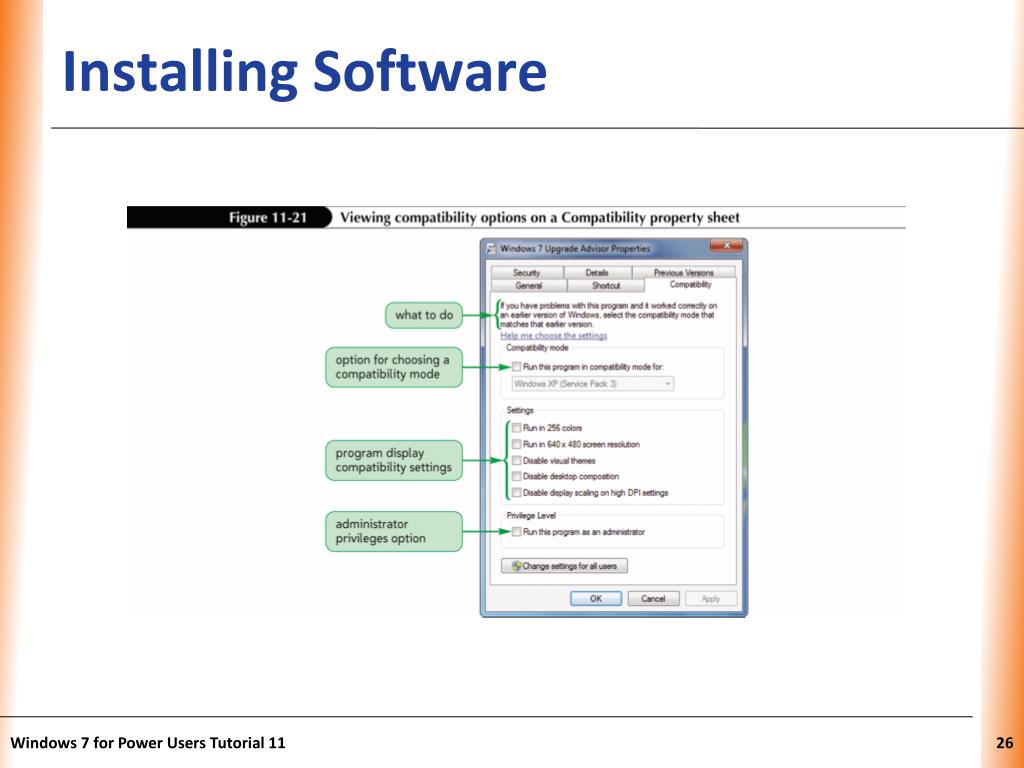
Task: Check Run in 640 x 480 screen resolution
Action: pyautogui.click(x=517, y=444)
